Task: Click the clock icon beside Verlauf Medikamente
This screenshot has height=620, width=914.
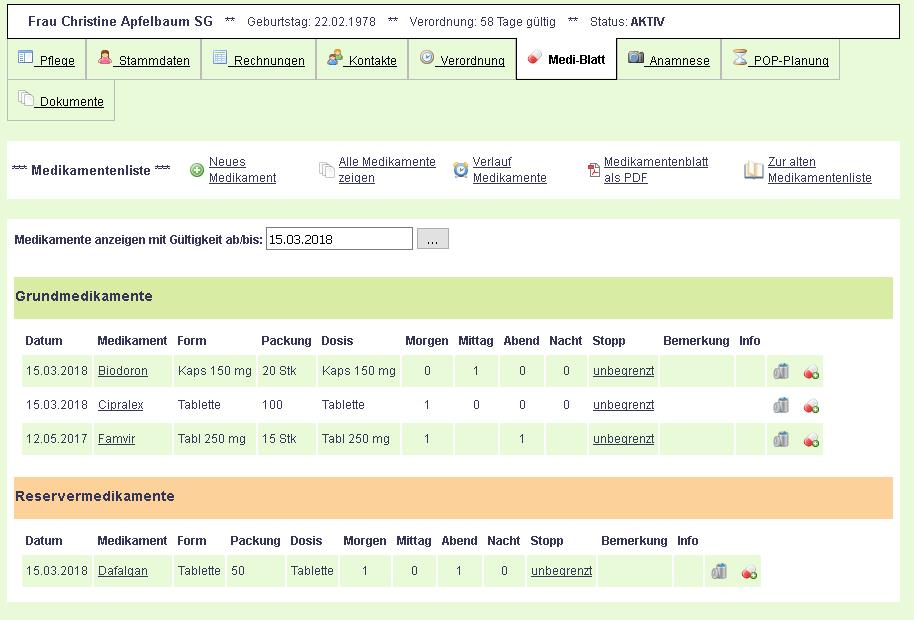Action: click(460, 170)
